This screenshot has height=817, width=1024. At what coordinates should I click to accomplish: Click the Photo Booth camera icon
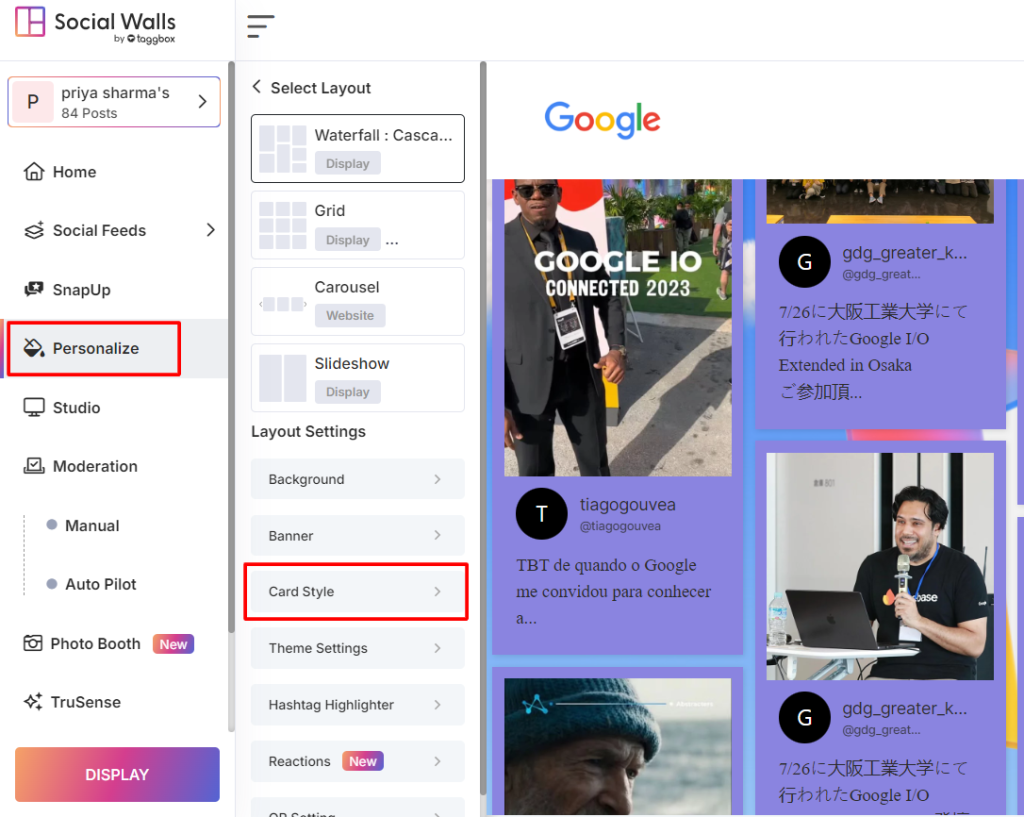click(x=33, y=643)
